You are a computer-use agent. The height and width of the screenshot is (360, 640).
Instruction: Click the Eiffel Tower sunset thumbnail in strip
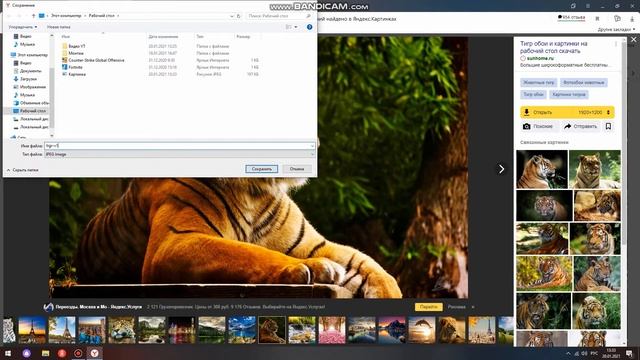(32, 329)
